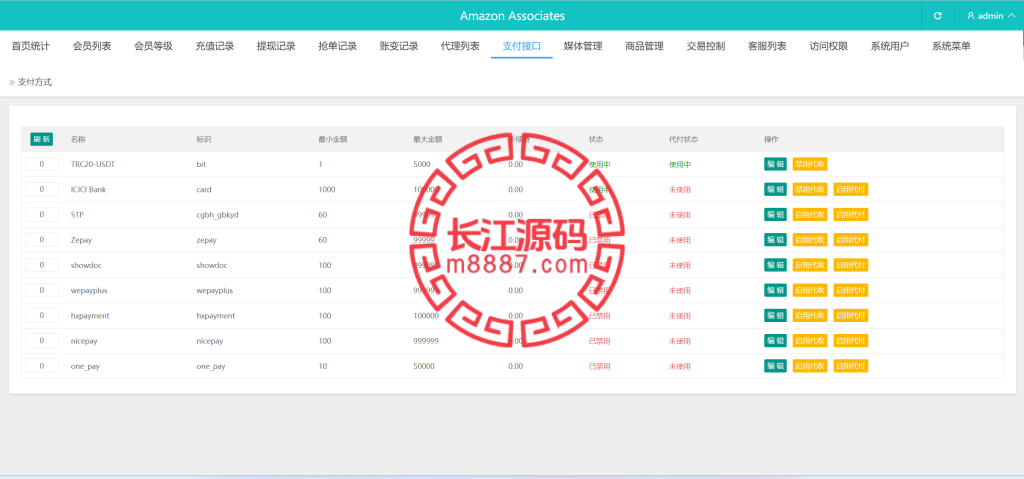Switch to the 系统用户 tab

[890, 46]
